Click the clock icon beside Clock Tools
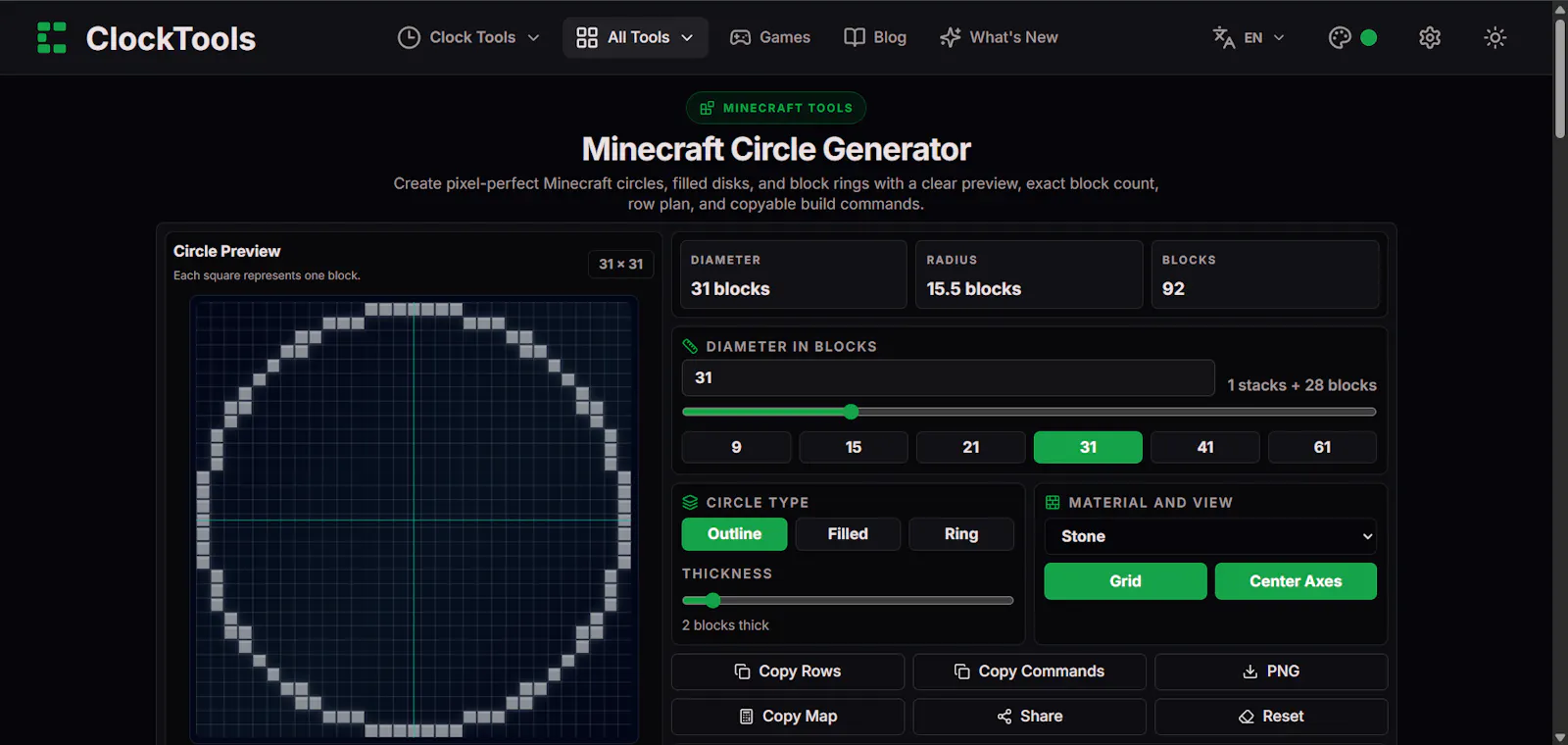 409,37
